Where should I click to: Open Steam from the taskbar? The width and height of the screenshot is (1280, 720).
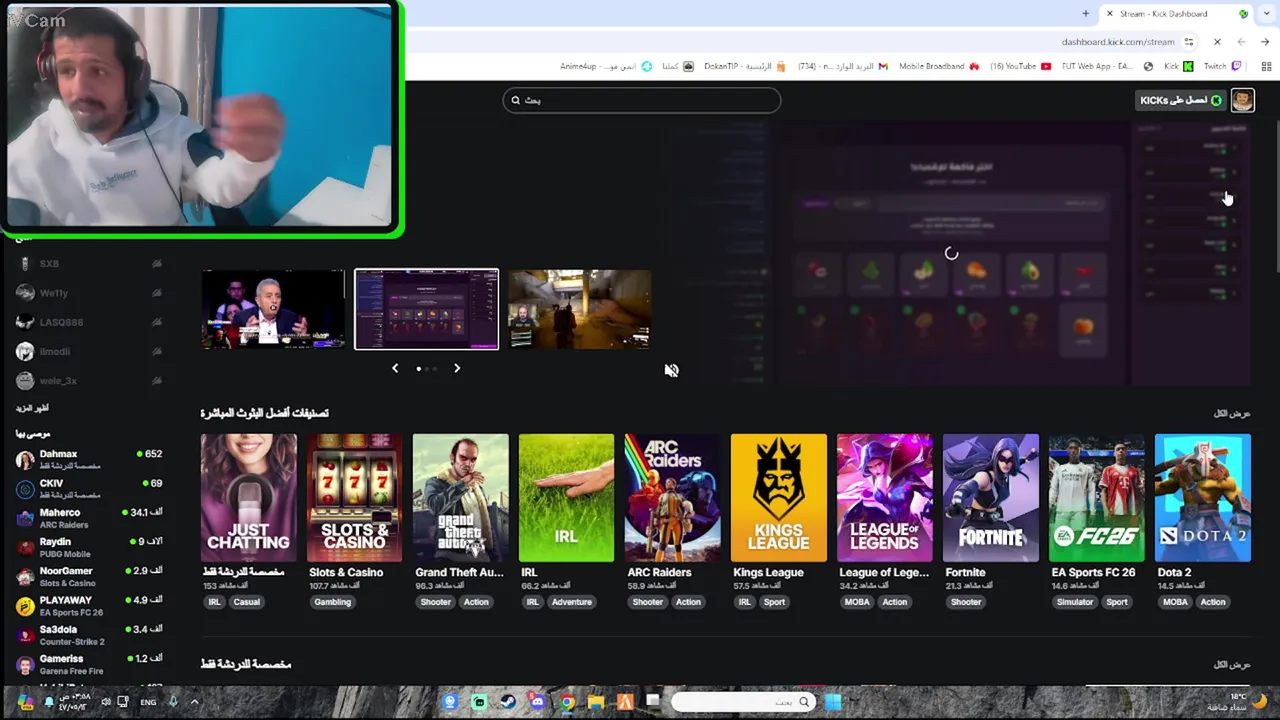[x=508, y=702]
